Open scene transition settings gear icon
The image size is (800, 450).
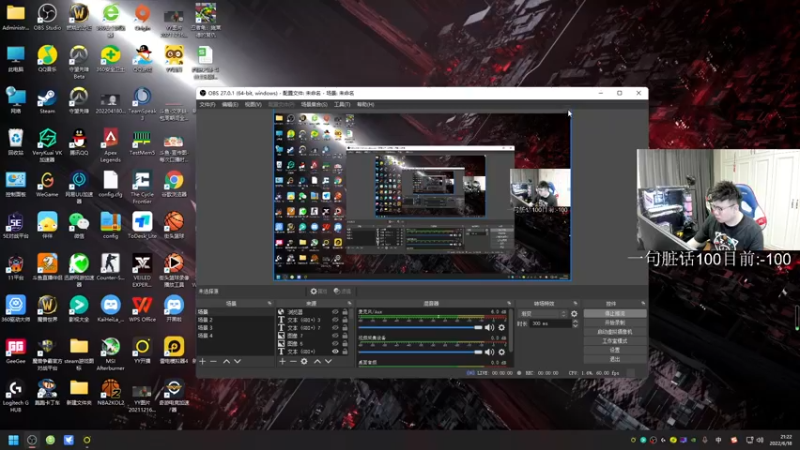pyautogui.click(x=573, y=313)
